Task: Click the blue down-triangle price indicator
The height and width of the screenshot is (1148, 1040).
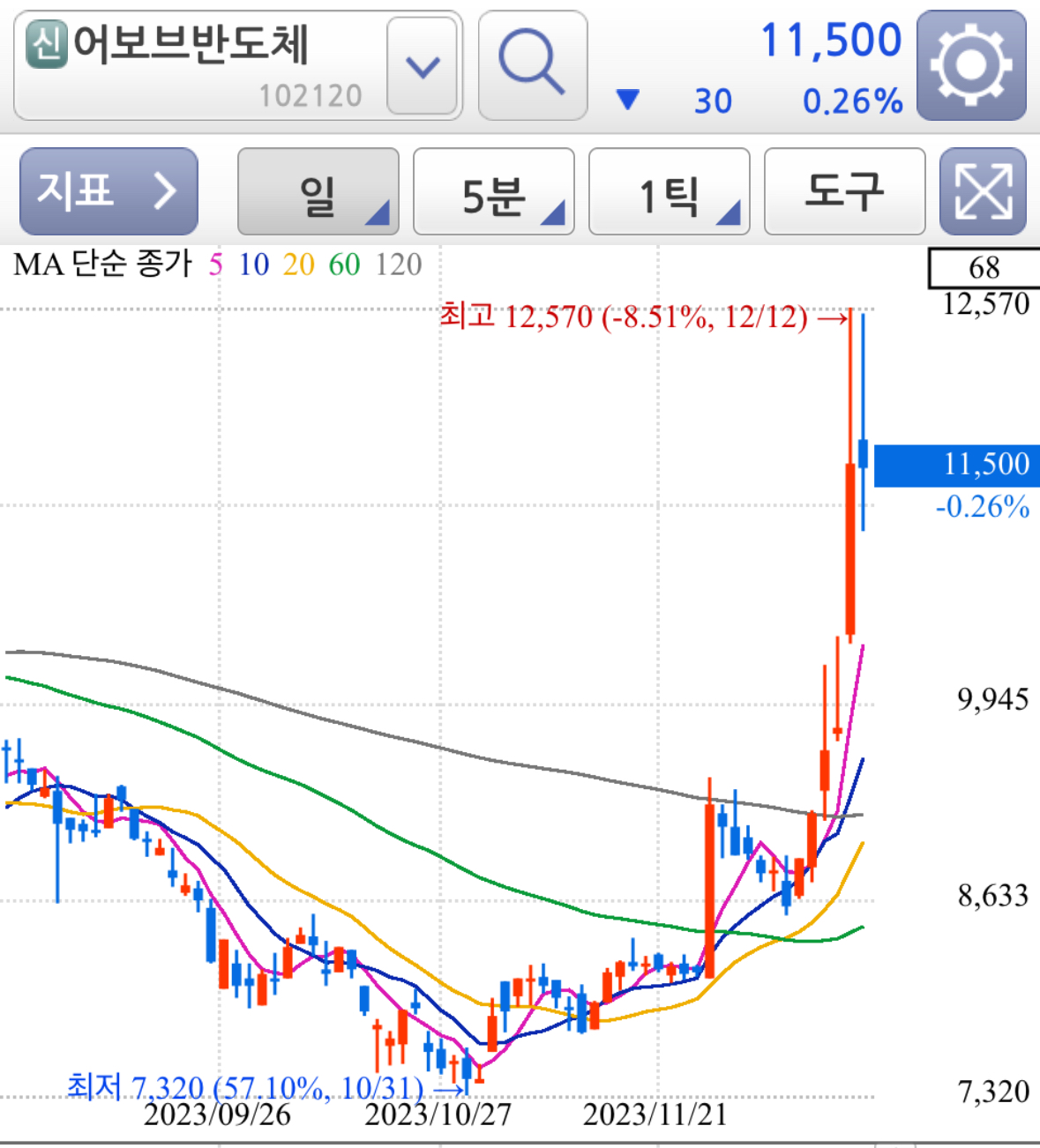Action: click(628, 101)
